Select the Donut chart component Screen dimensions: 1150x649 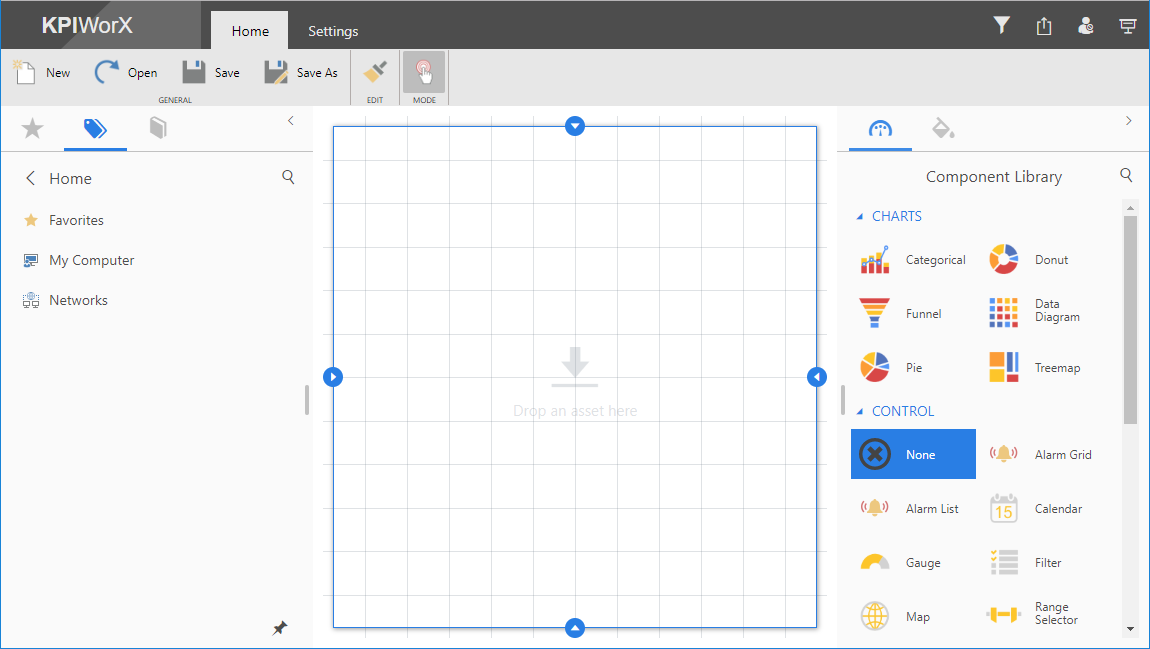[x=1029, y=259]
